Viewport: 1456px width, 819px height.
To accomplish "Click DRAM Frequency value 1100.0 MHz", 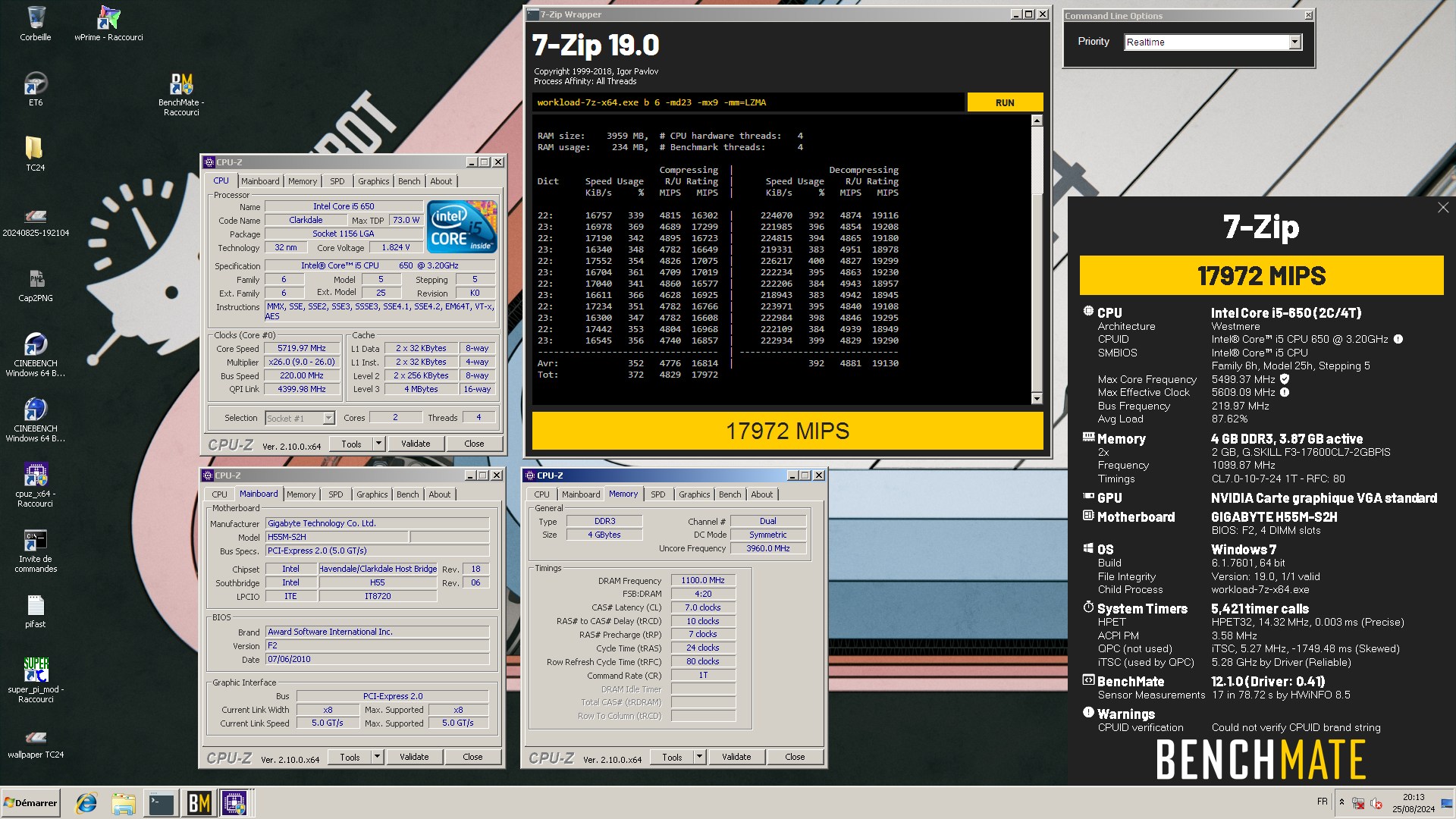I will coord(703,580).
